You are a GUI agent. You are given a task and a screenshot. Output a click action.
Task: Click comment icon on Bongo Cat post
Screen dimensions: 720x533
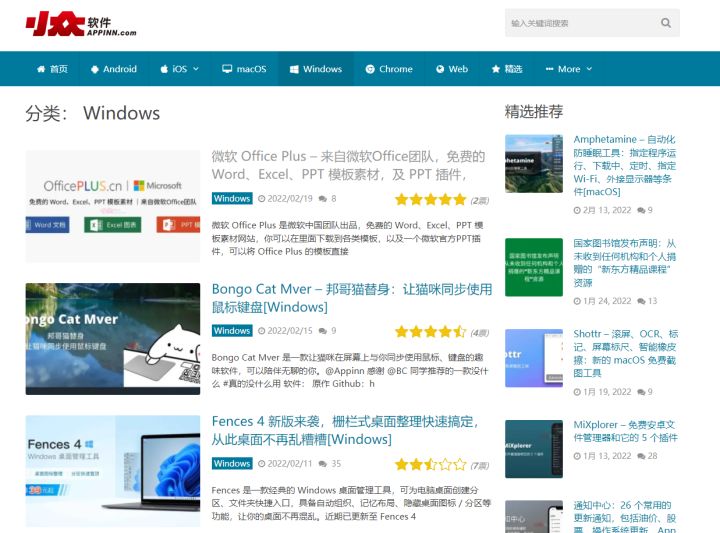coord(322,331)
